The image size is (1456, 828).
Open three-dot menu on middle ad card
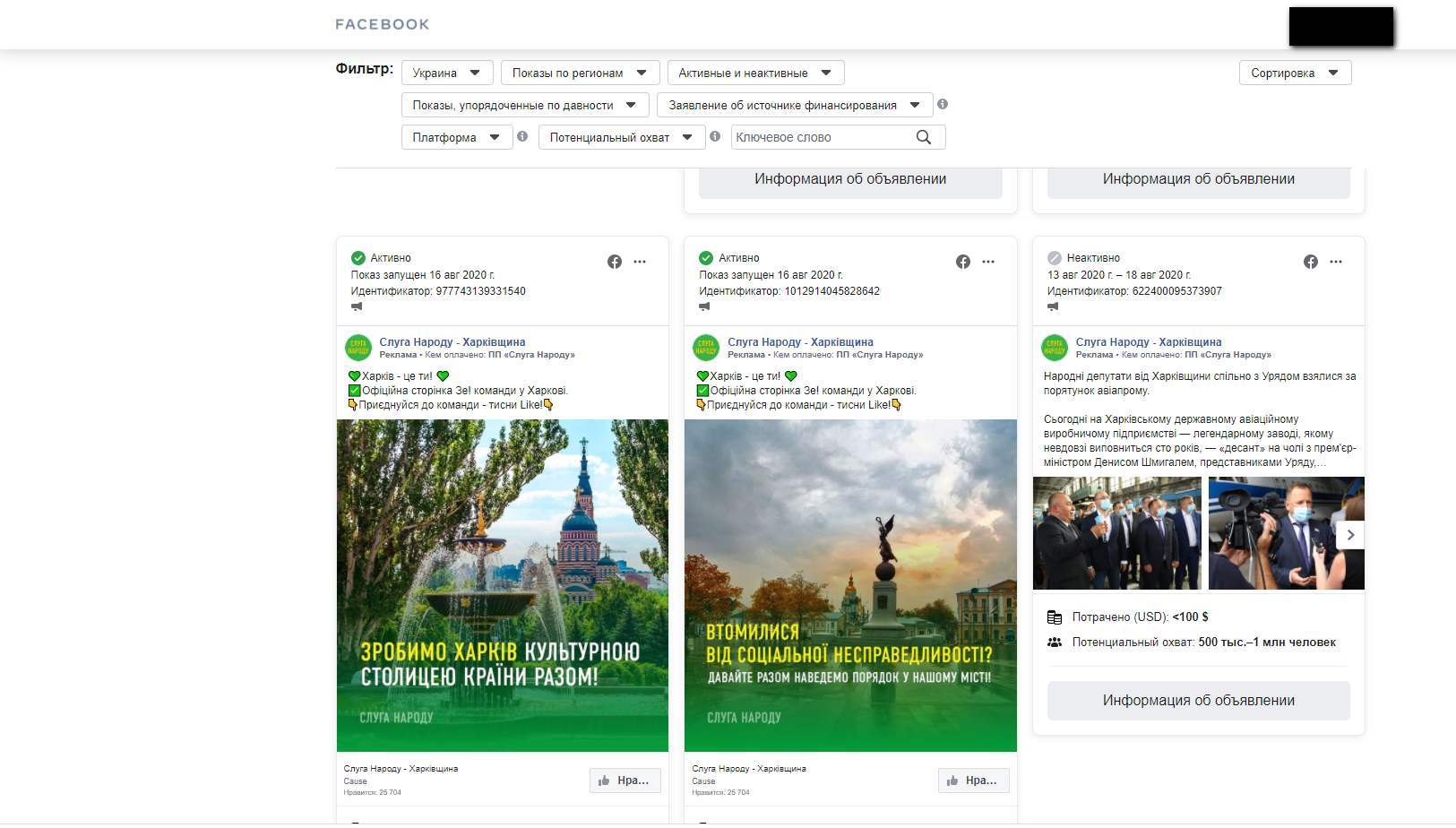click(x=988, y=262)
